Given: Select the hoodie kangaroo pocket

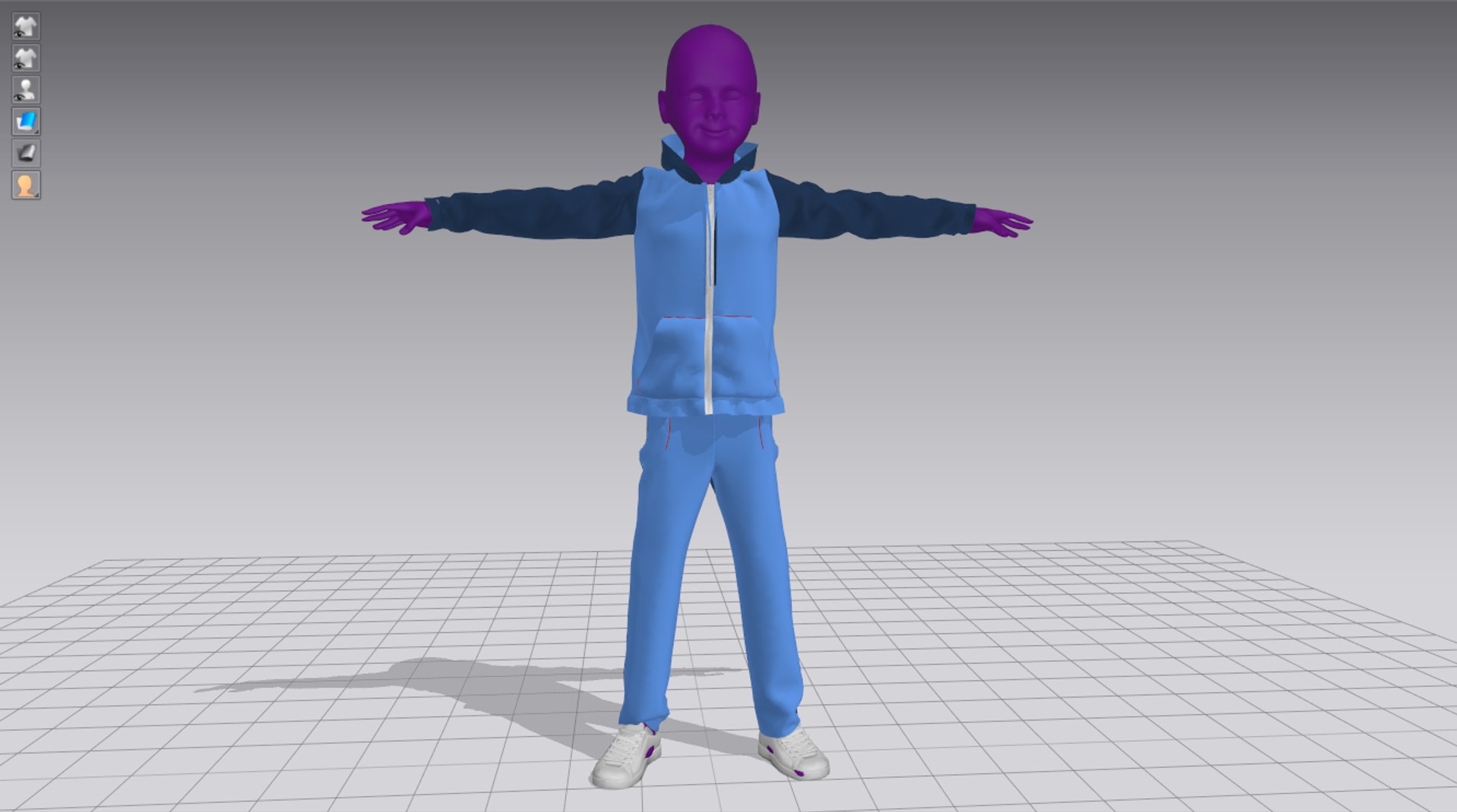Looking at the screenshot, I should (709, 357).
